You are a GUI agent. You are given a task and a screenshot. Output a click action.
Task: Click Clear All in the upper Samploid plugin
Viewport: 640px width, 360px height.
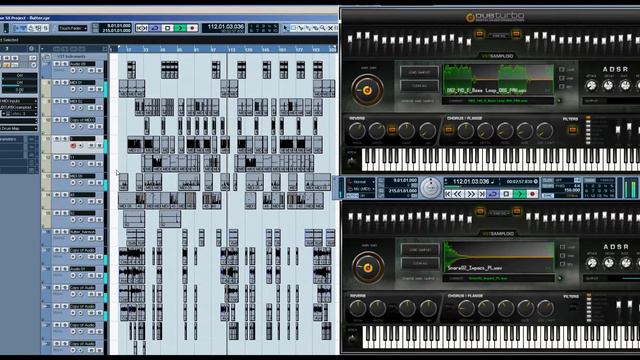point(419,86)
